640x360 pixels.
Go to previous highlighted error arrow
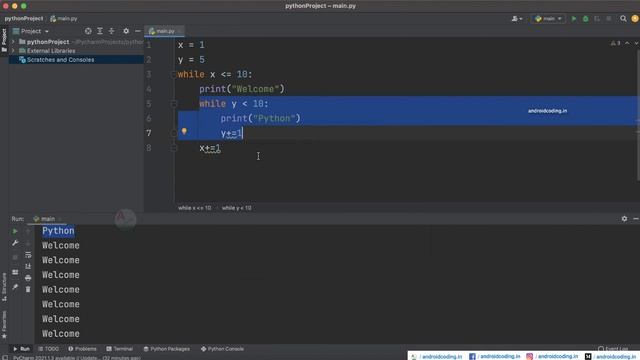[x=627, y=43]
